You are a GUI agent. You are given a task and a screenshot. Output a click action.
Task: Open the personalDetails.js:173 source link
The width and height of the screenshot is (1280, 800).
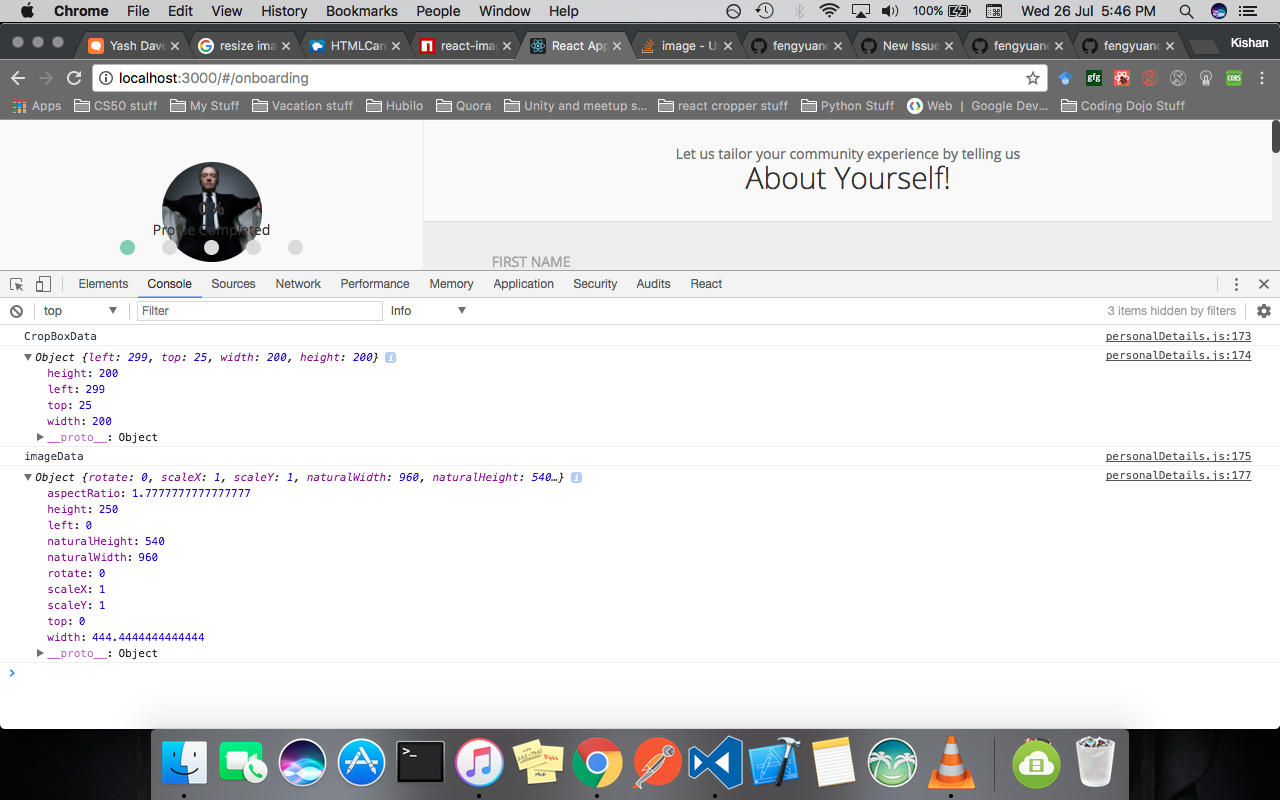click(x=1177, y=336)
